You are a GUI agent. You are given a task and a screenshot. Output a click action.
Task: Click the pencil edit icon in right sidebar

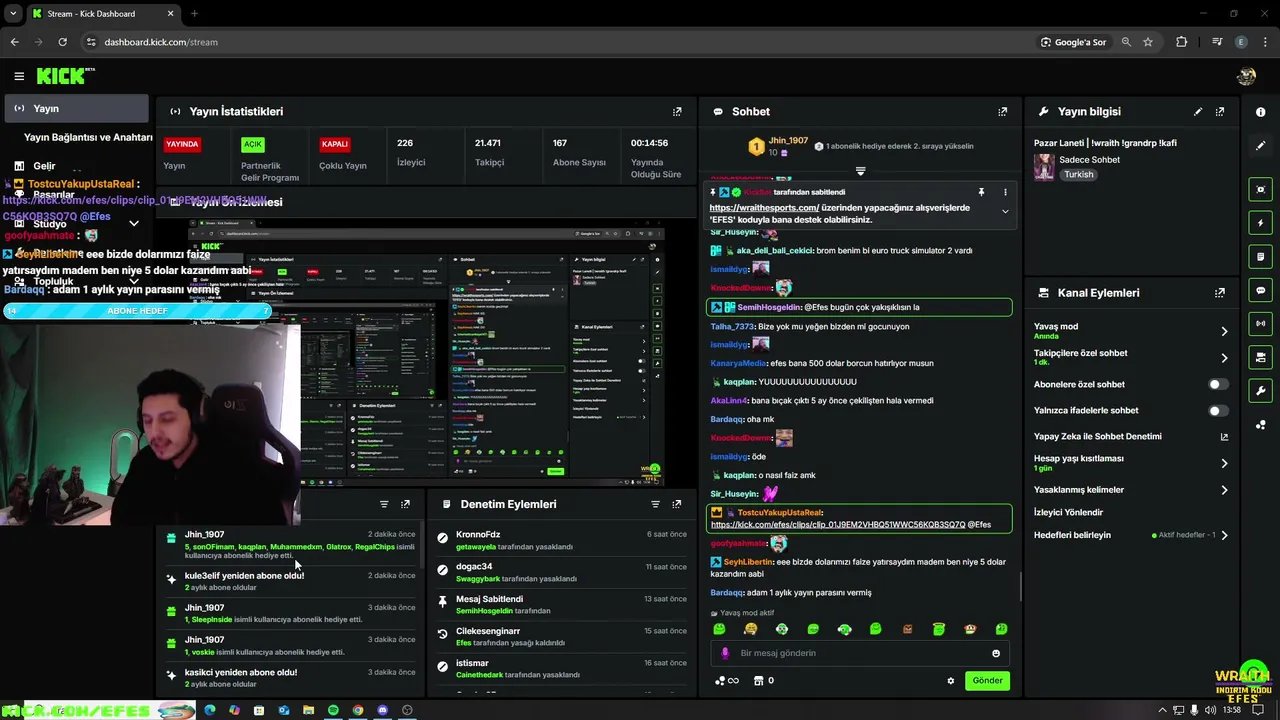point(1260,145)
